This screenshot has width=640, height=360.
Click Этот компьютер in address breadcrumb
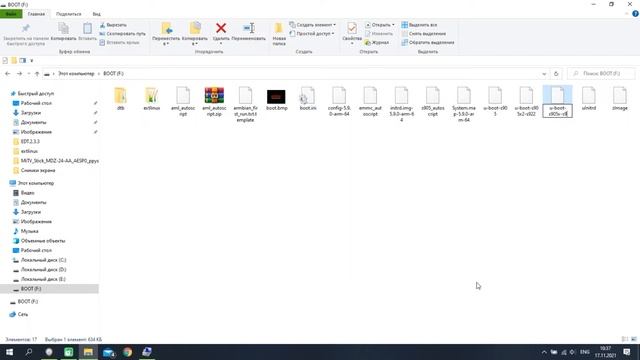[x=76, y=73]
